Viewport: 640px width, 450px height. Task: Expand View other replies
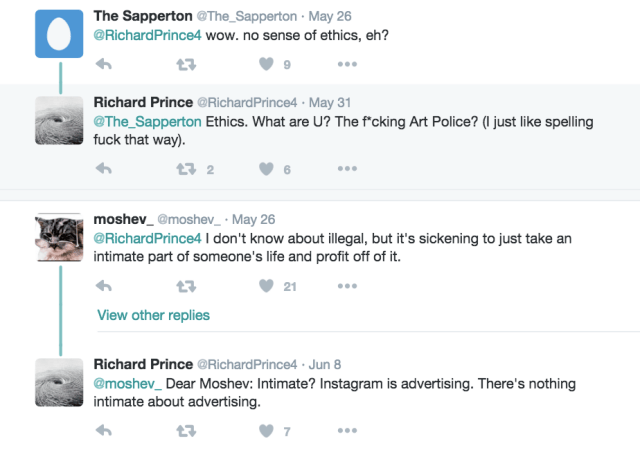[153, 315]
